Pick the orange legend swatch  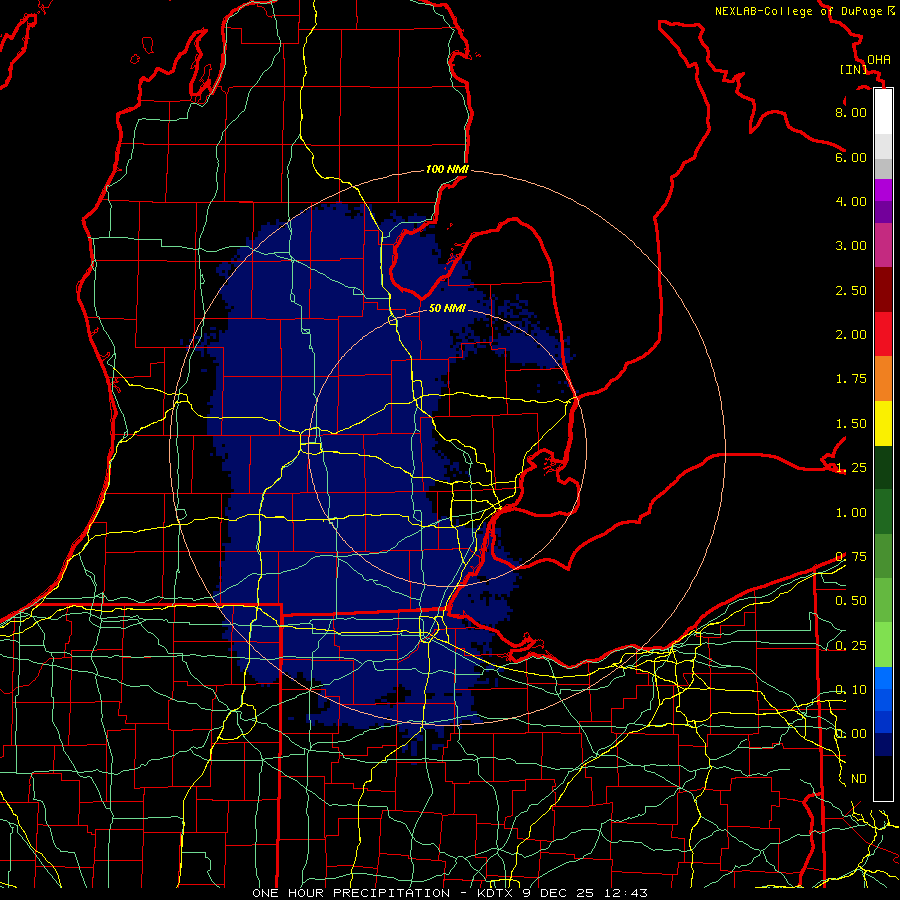tap(883, 378)
